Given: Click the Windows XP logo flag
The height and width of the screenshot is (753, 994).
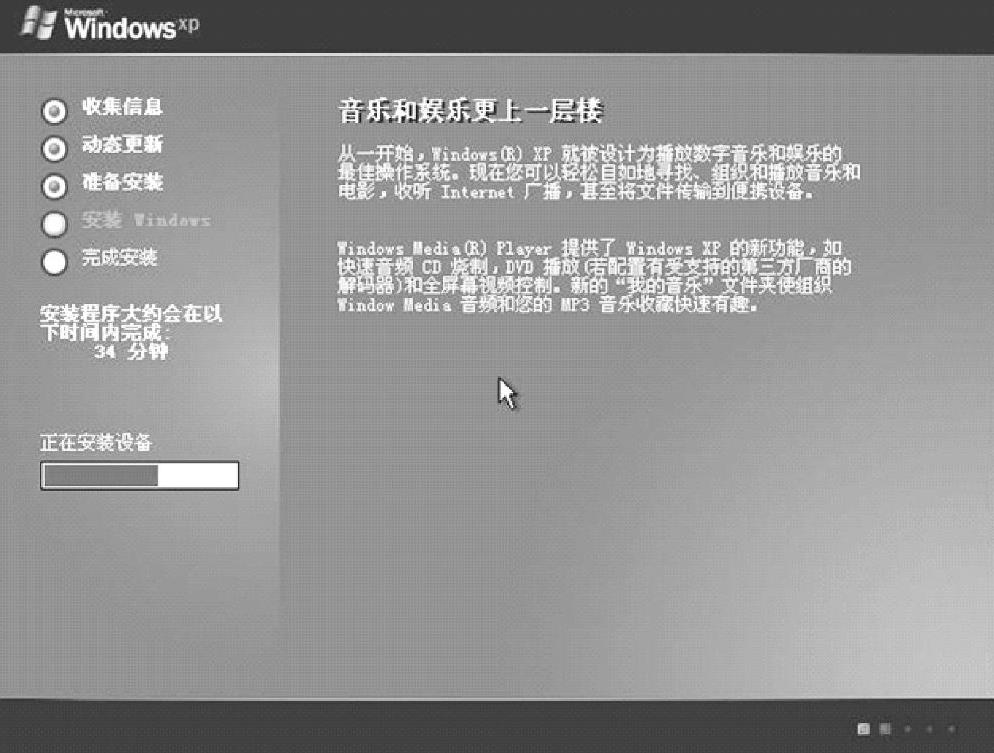Looking at the screenshot, I should coord(38,23).
